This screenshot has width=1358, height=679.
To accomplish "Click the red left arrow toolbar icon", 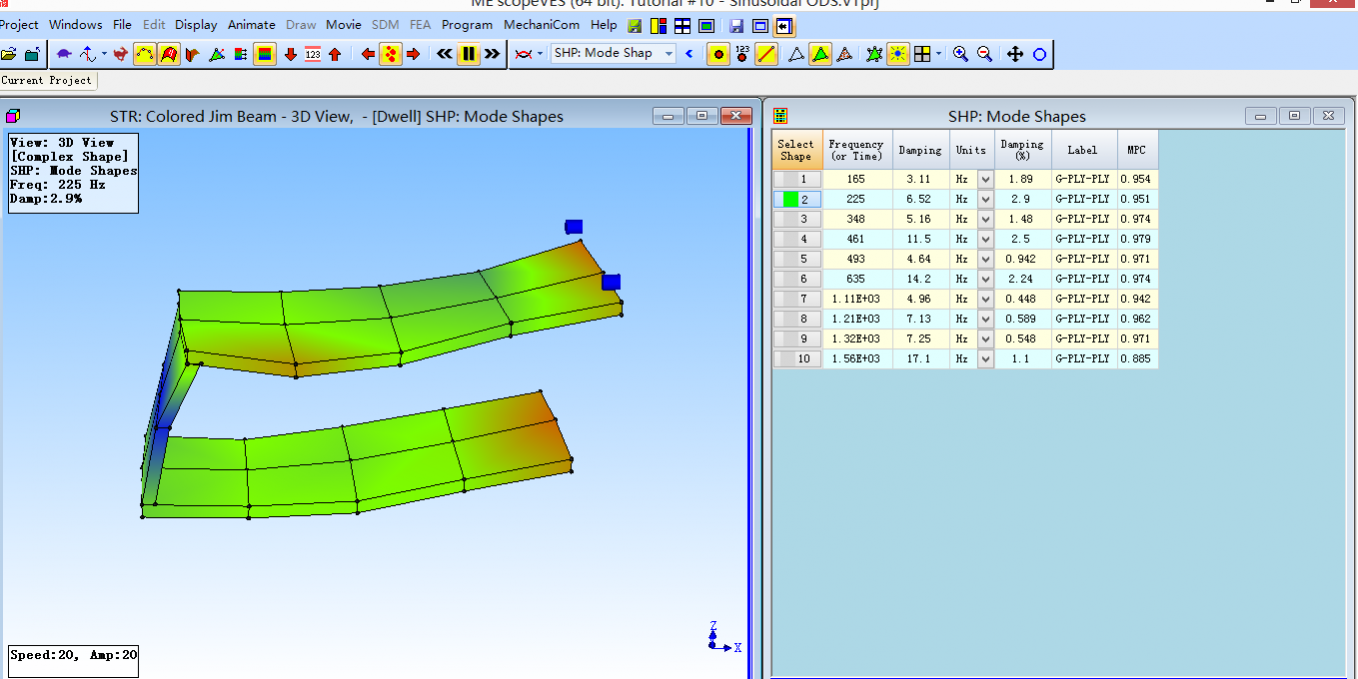I will [x=367, y=54].
